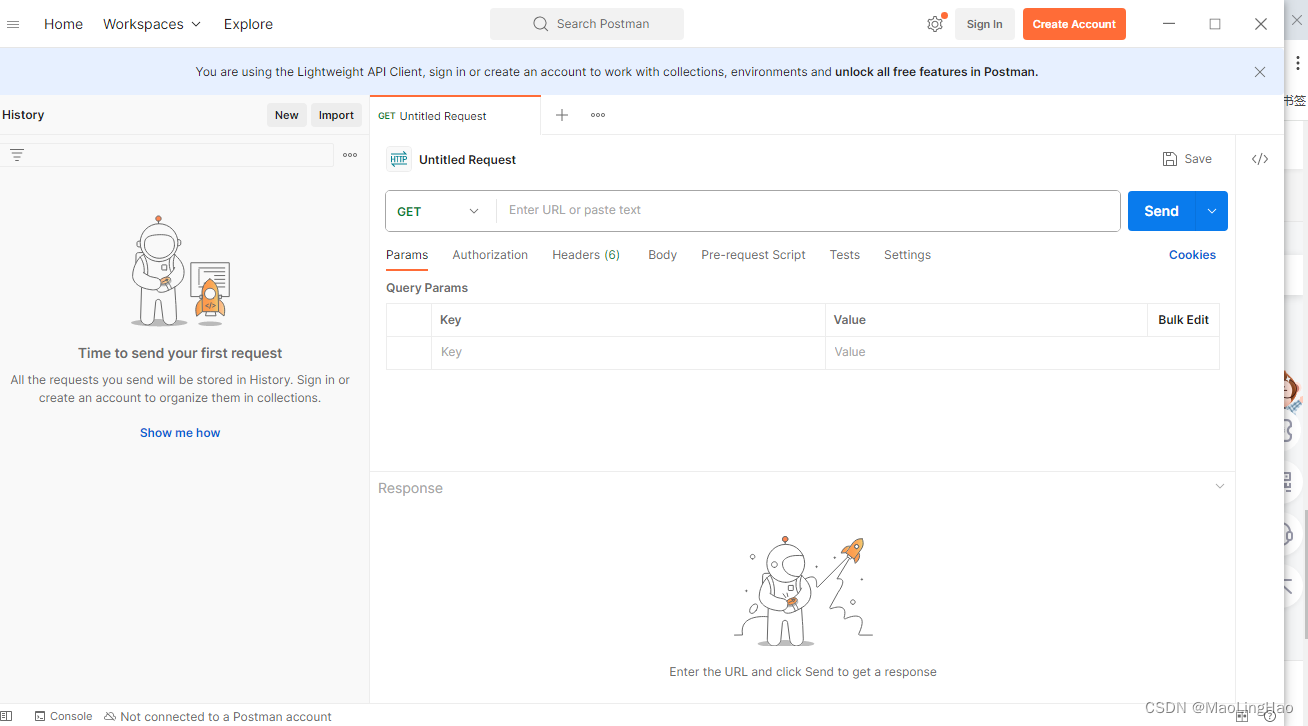The image size is (1308, 726).
Task: Open the hamburger menu icon
Action: pos(13,24)
